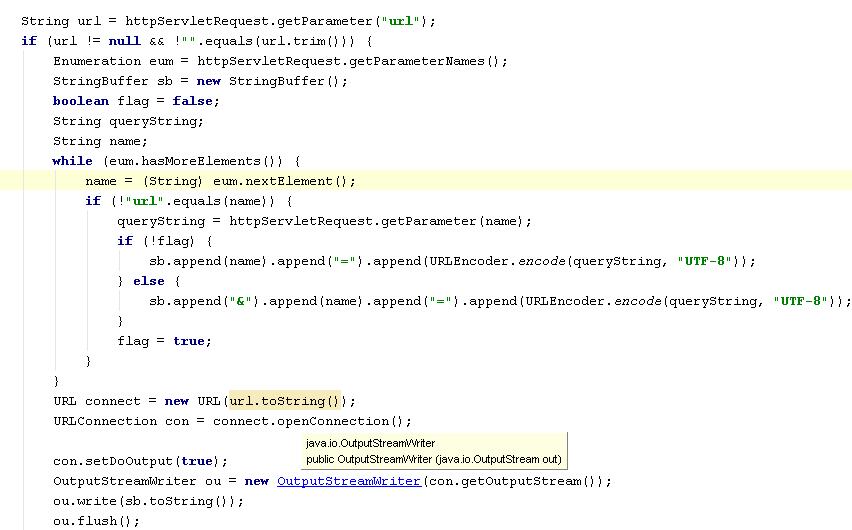Click the 'if (!flag)' statement

(165, 241)
